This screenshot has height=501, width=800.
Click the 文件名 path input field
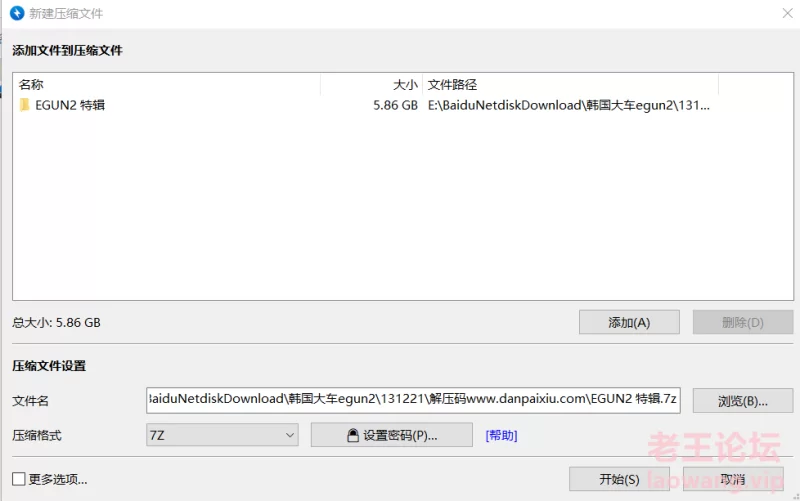(x=413, y=400)
